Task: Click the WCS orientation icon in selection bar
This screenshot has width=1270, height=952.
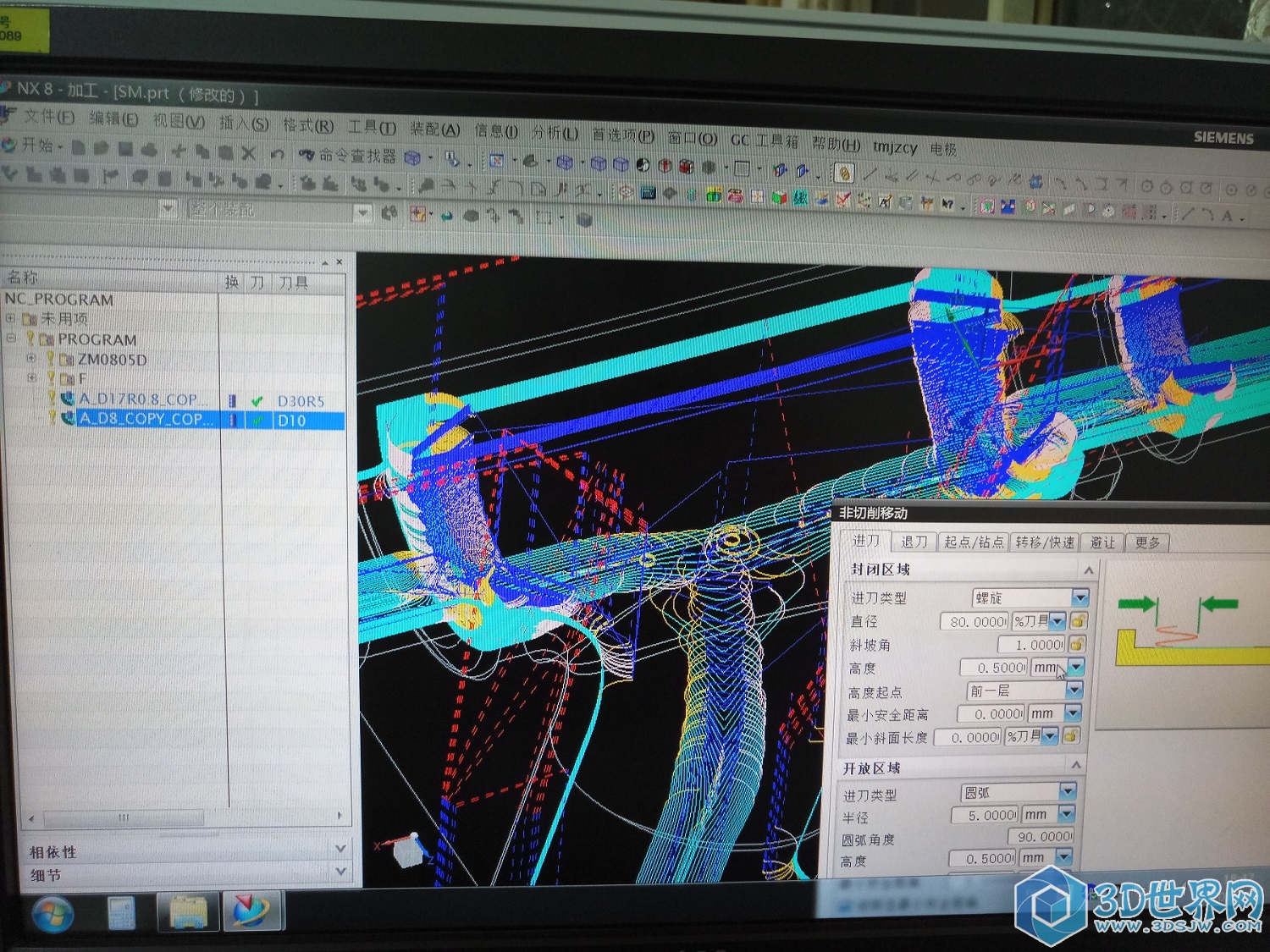Action: click(417, 215)
